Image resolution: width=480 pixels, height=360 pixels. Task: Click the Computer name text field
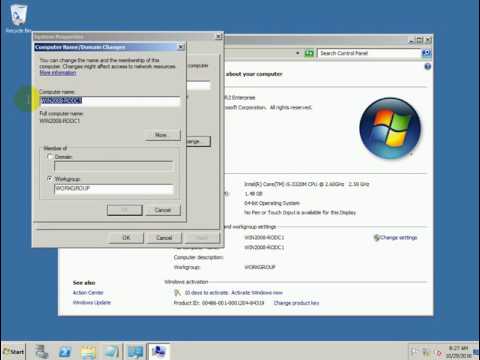(x=110, y=101)
